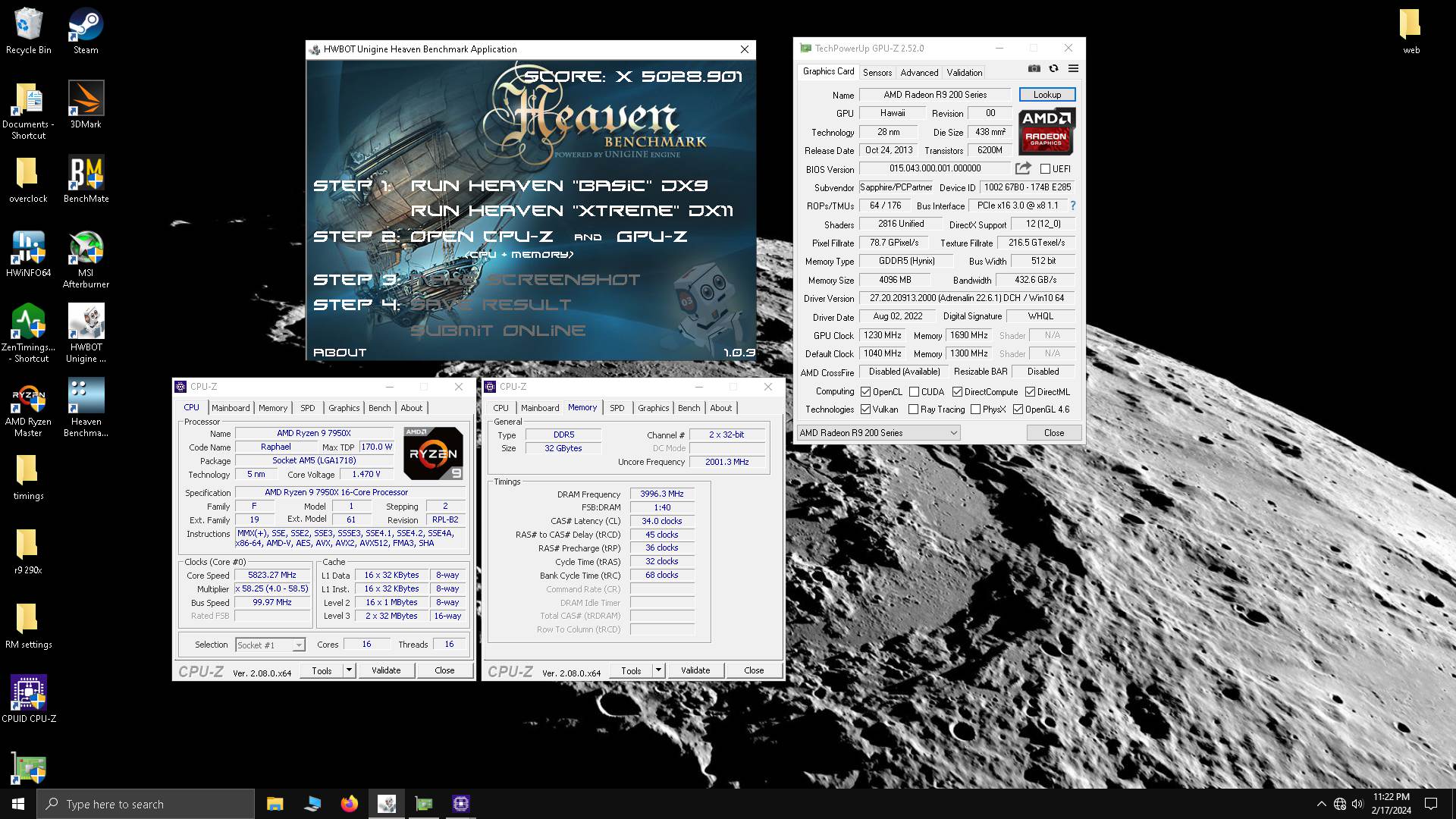Toggle the DirectCompute checkbox
This screenshot has height=819, width=1456.
[x=958, y=392]
